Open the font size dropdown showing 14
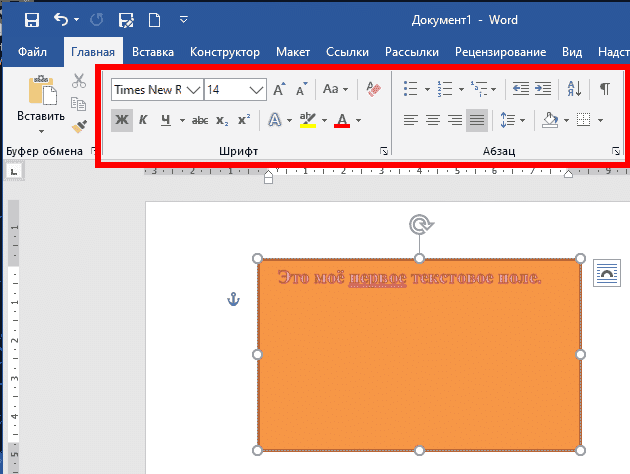The width and height of the screenshot is (630, 474). [256, 90]
